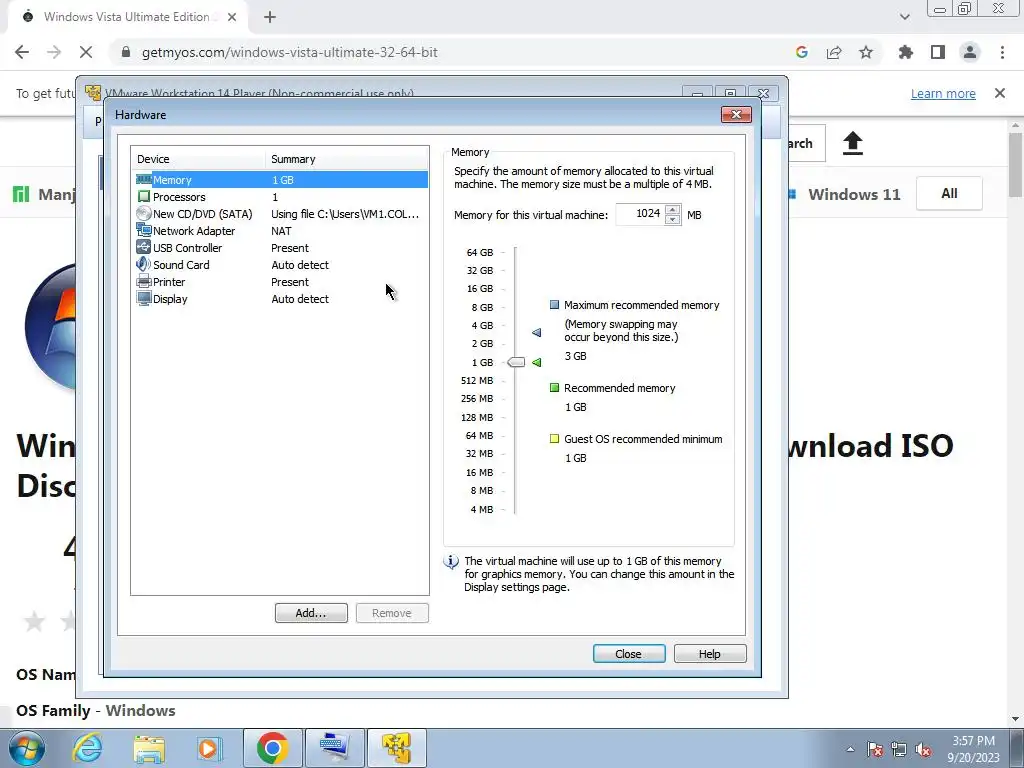This screenshot has width=1024, height=768.
Task: Click the clock showing 3:57 PM
Action: point(974,741)
